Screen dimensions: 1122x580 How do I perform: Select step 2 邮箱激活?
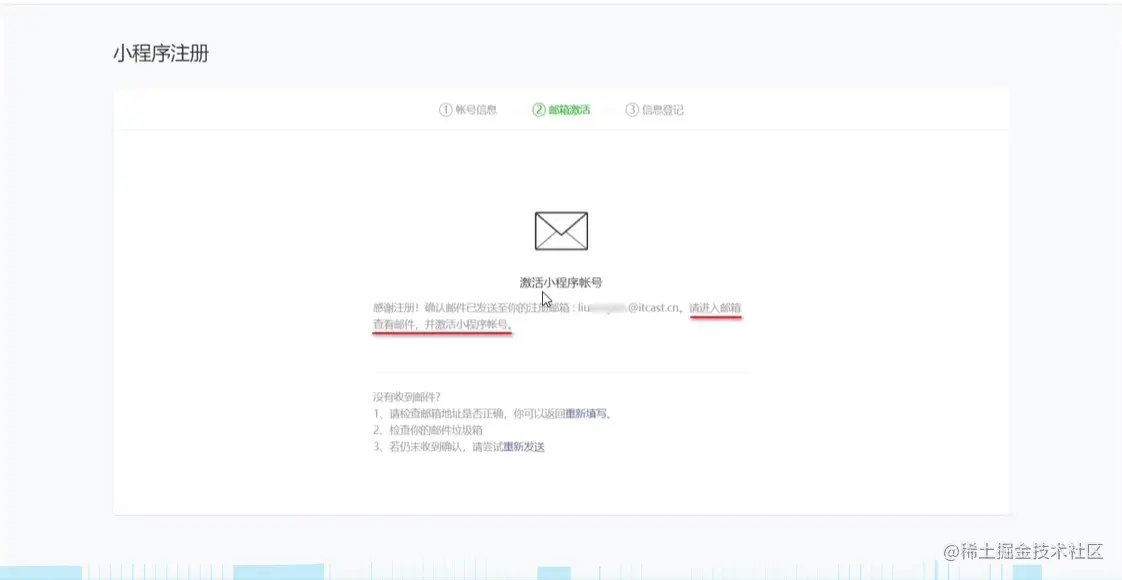pos(561,110)
